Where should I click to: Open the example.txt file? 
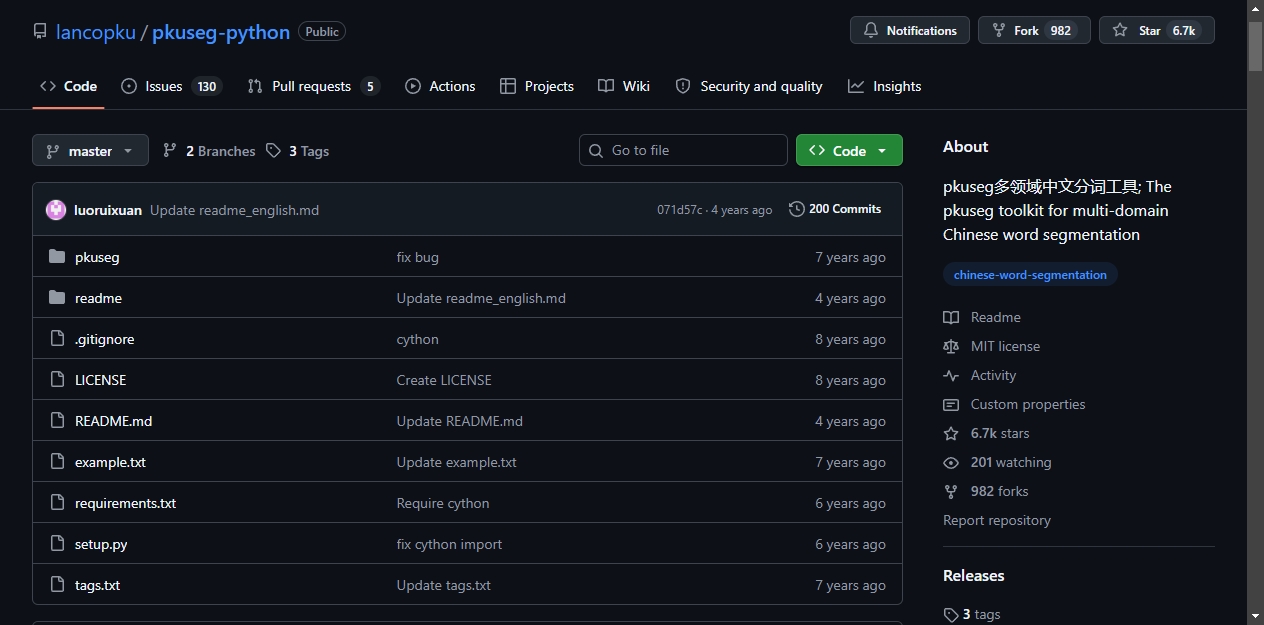click(x=110, y=462)
